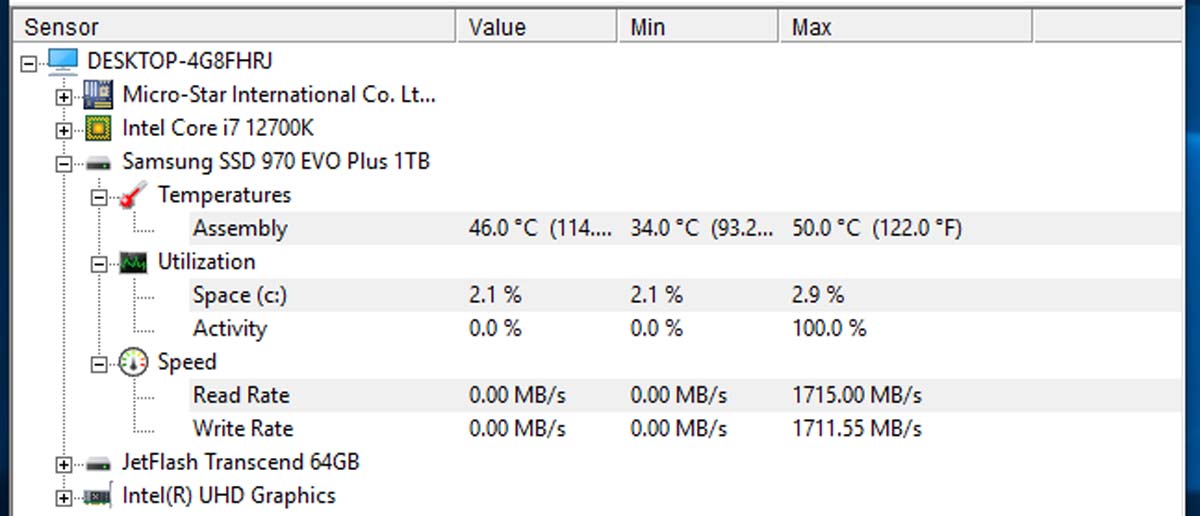1200x516 pixels.
Task: Click the Temperatures thermometer icon
Action: click(x=133, y=196)
